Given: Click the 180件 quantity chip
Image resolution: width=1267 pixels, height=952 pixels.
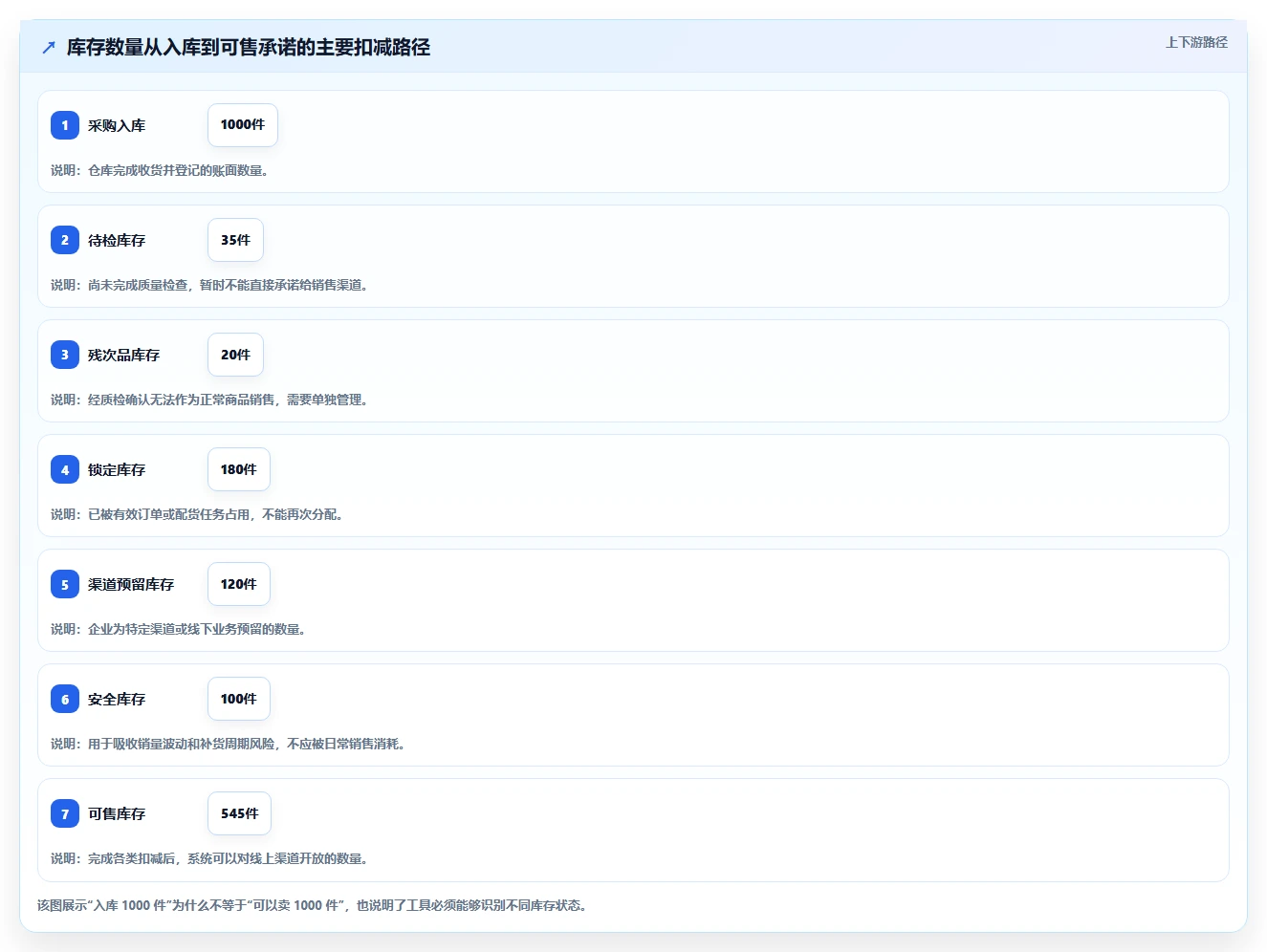Looking at the screenshot, I should click(x=239, y=469).
